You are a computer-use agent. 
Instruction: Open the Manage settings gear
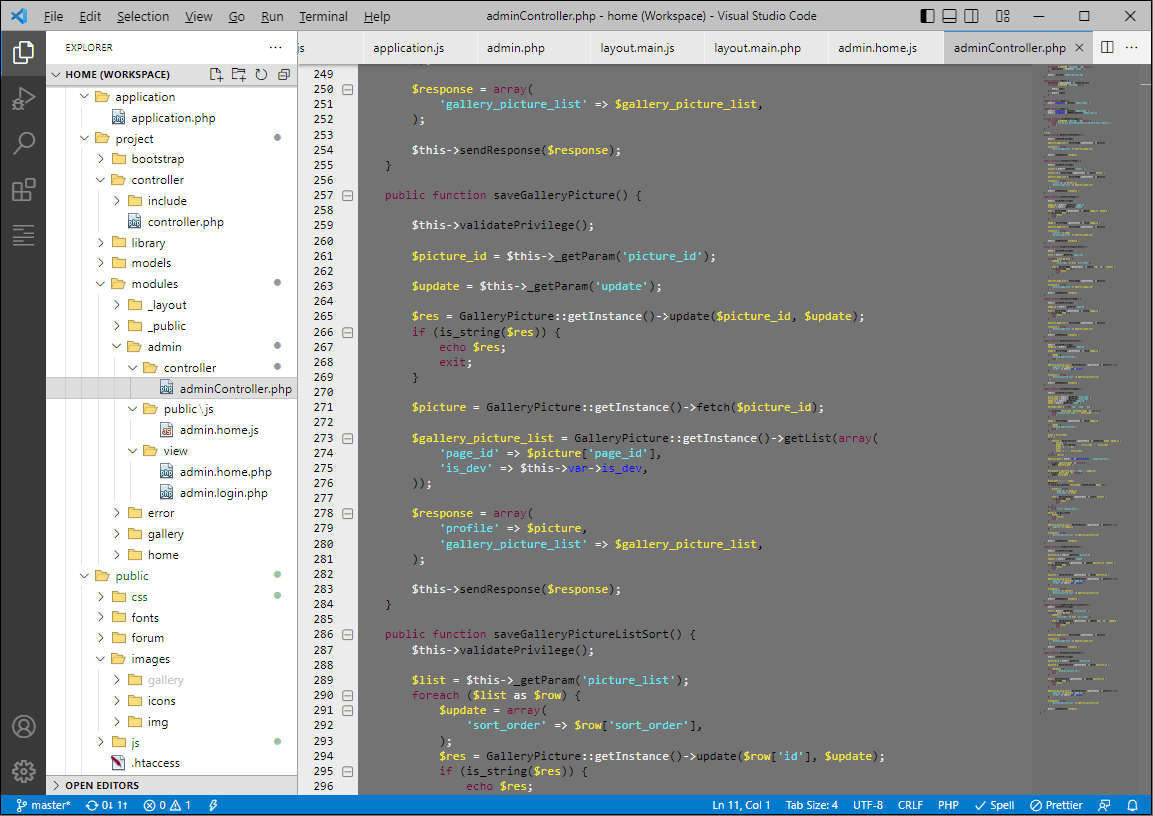click(x=23, y=771)
